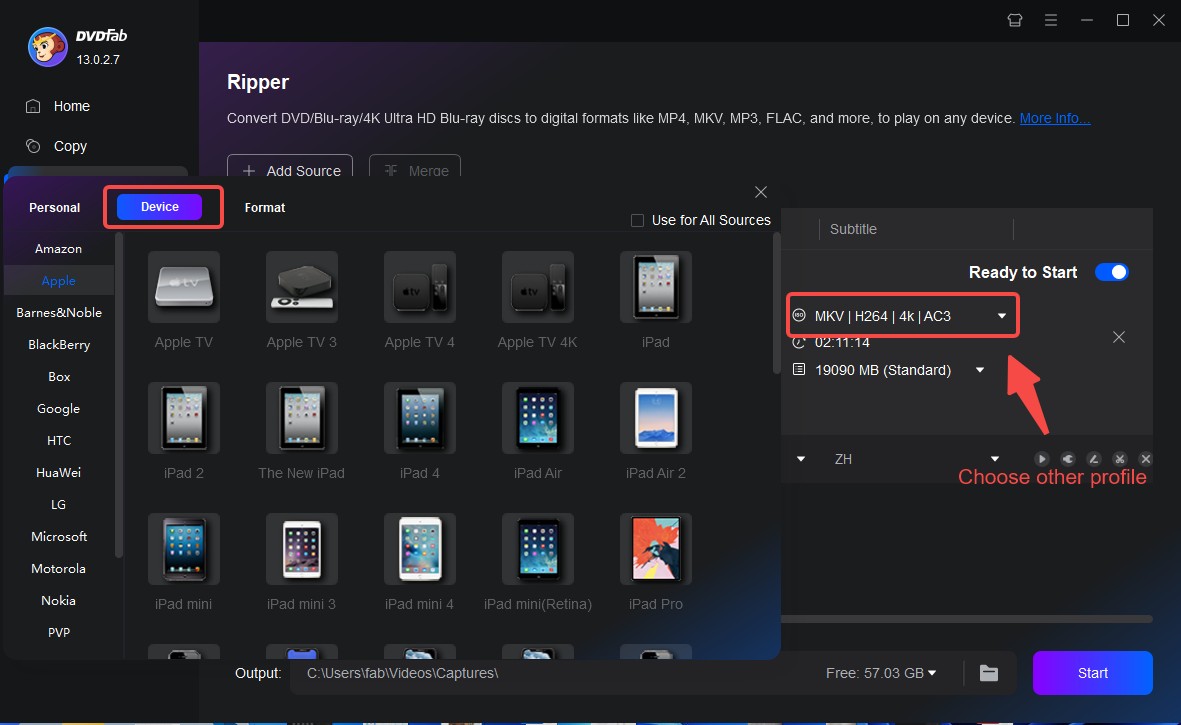Switch to the Device tab
Image resolution: width=1181 pixels, height=725 pixels.
pyautogui.click(x=160, y=207)
